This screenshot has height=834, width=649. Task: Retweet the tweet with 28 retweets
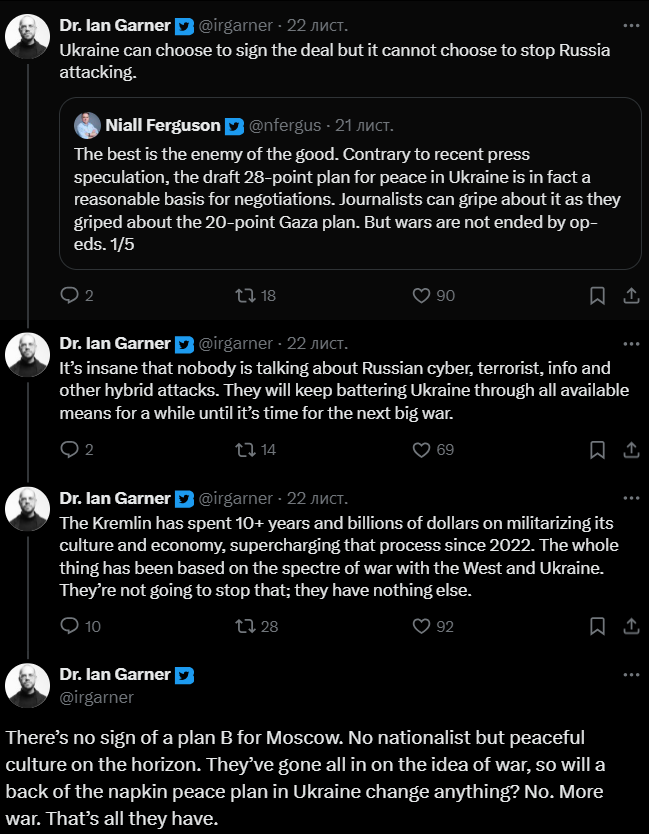[243, 626]
